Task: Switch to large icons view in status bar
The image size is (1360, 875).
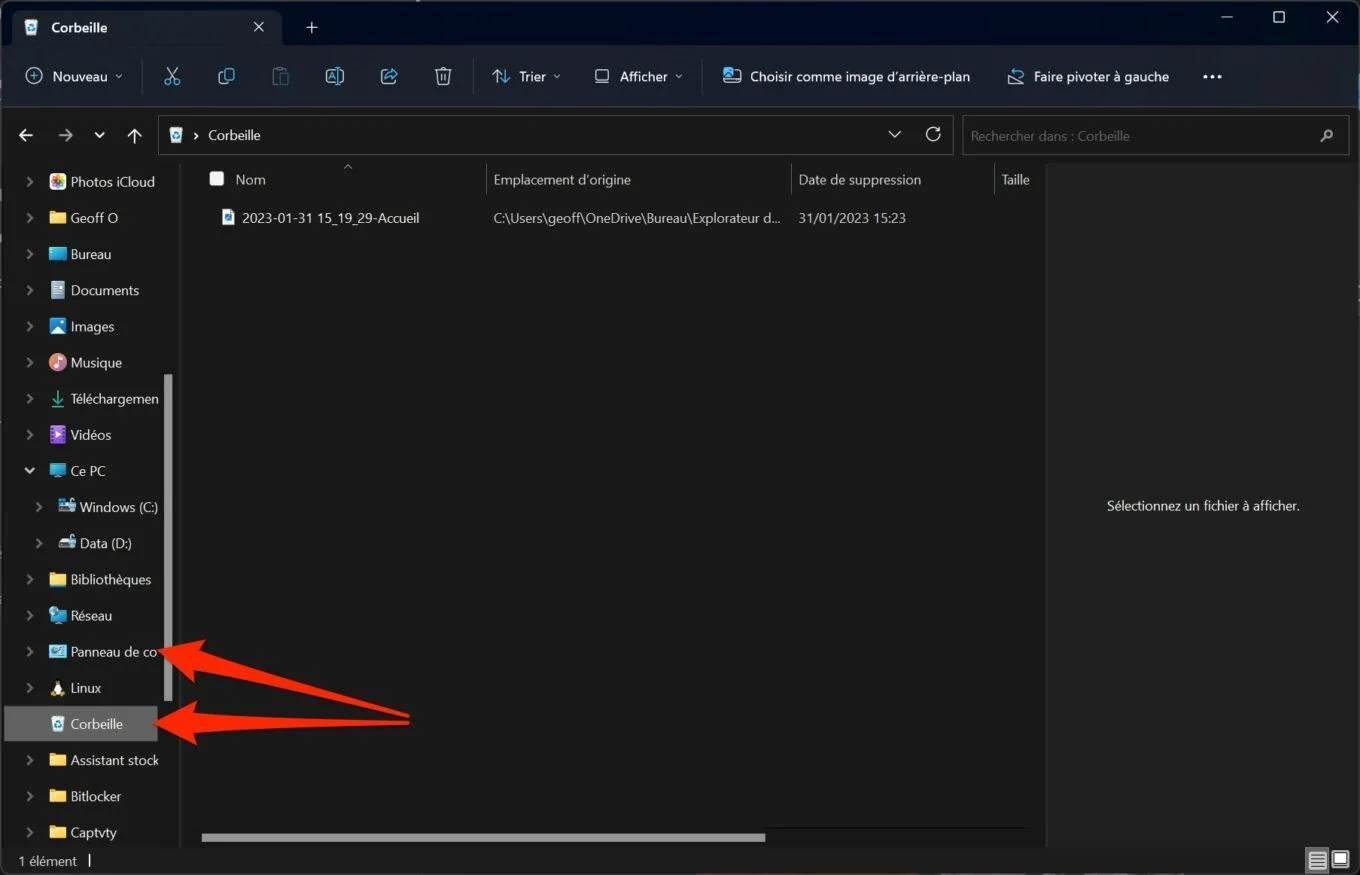Action: tap(1340, 860)
